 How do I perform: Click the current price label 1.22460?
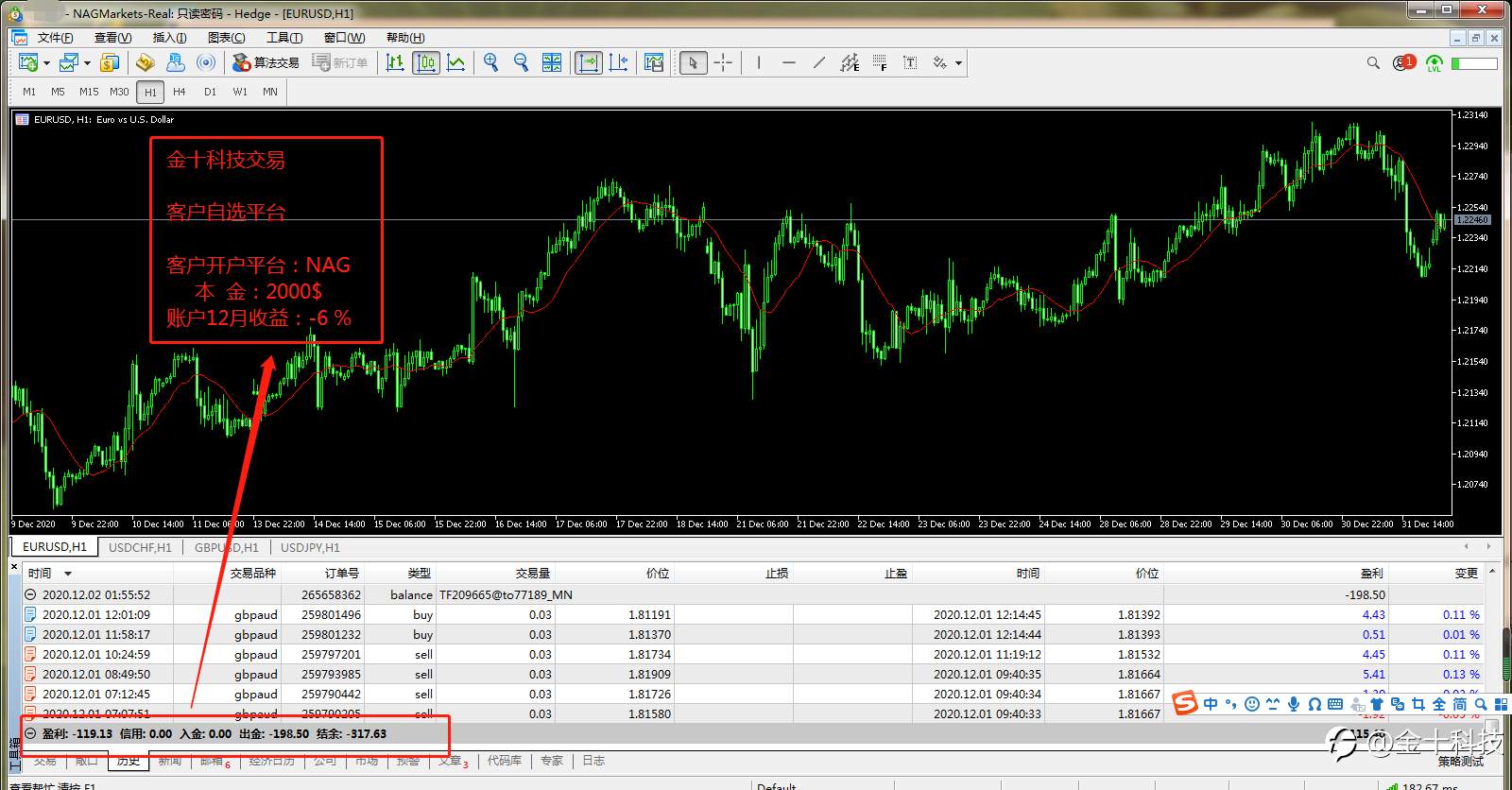(x=1472, y=219)
